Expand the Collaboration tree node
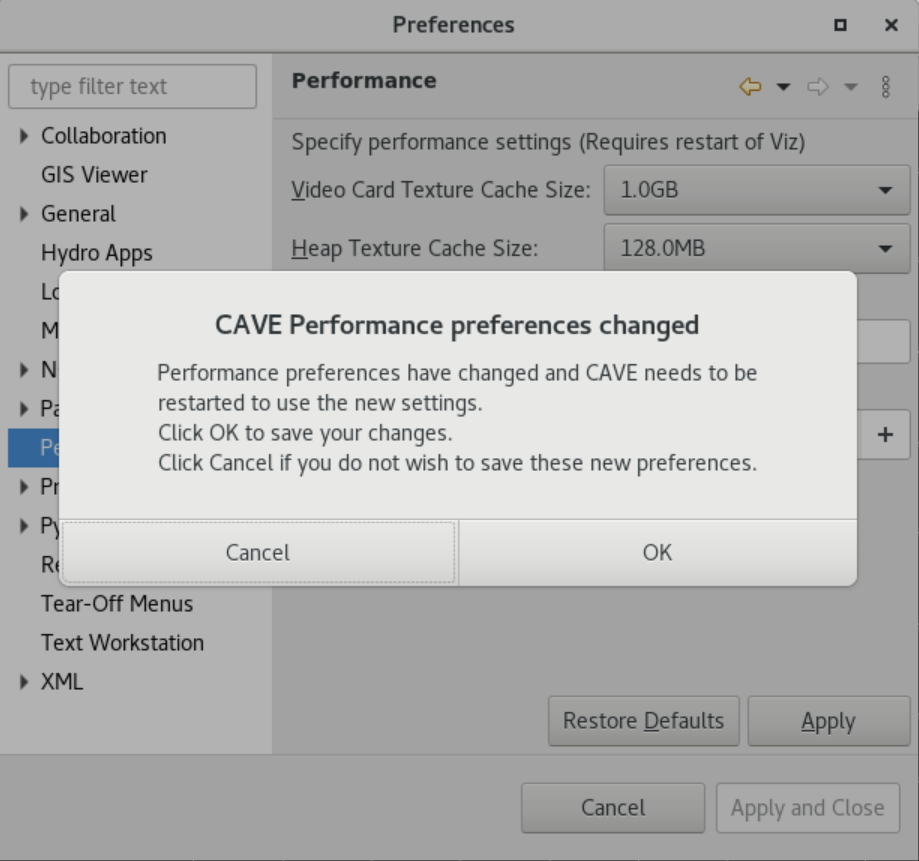Screen dimensions: 919x861 click(x=23, y=136)
